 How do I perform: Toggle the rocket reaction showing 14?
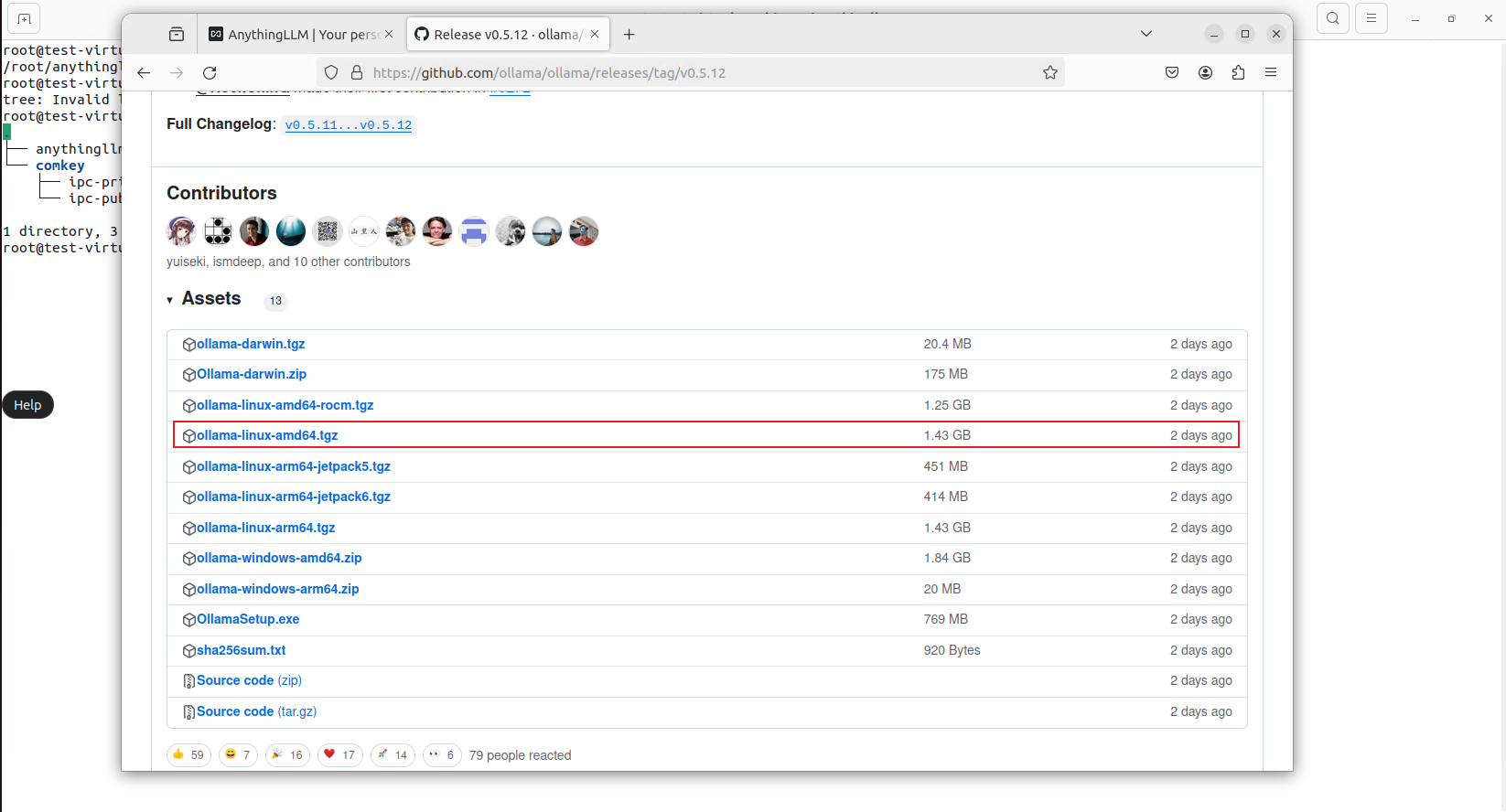[393, 754]
